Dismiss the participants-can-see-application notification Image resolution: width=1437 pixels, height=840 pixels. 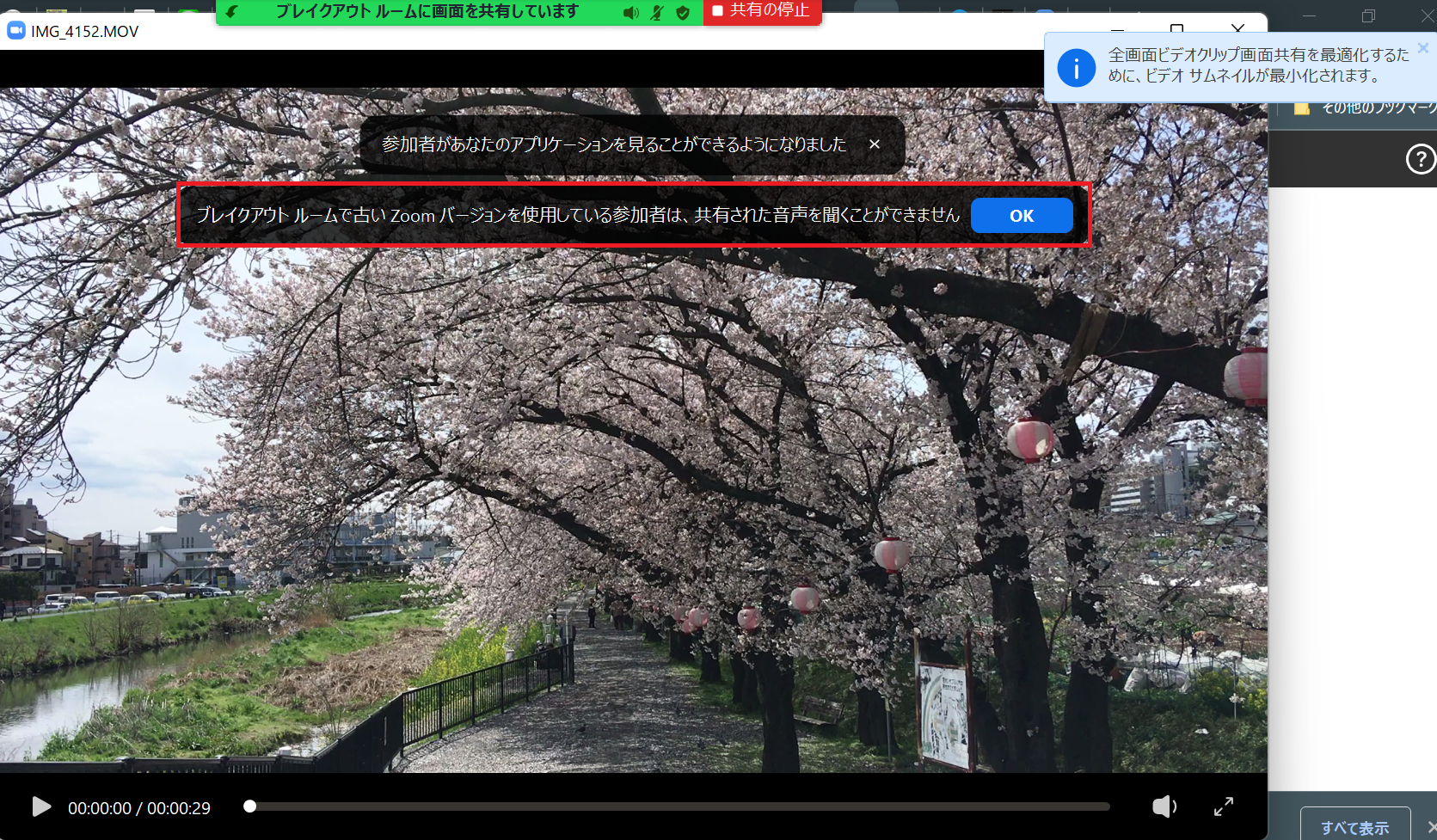tap(874, 144)
